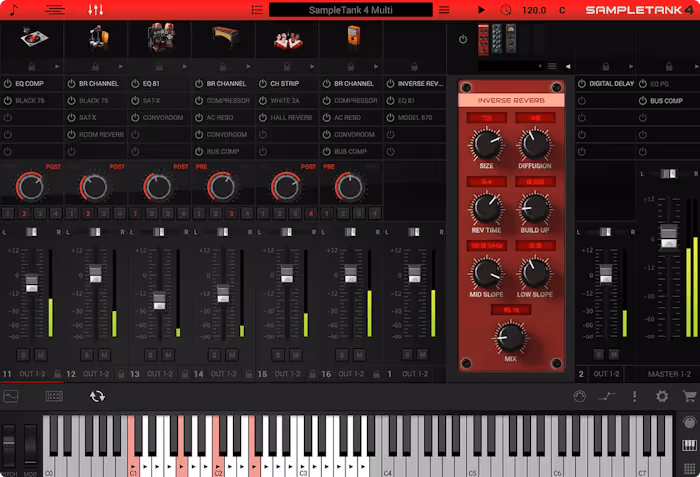Click the tempo sync clock icon
Viewport: 700px width, 477px height.
point(506,10)
